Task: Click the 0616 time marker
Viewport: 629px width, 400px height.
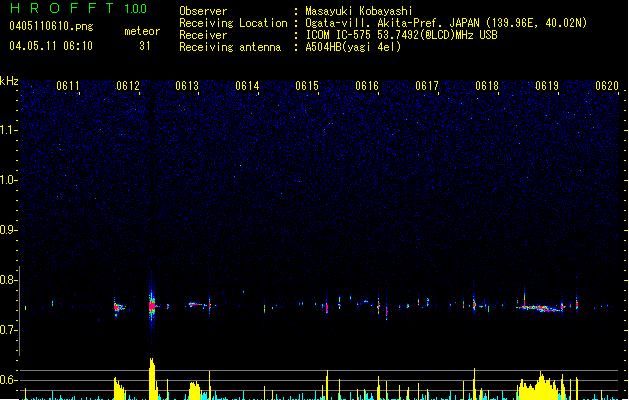Action: [367, 86]
